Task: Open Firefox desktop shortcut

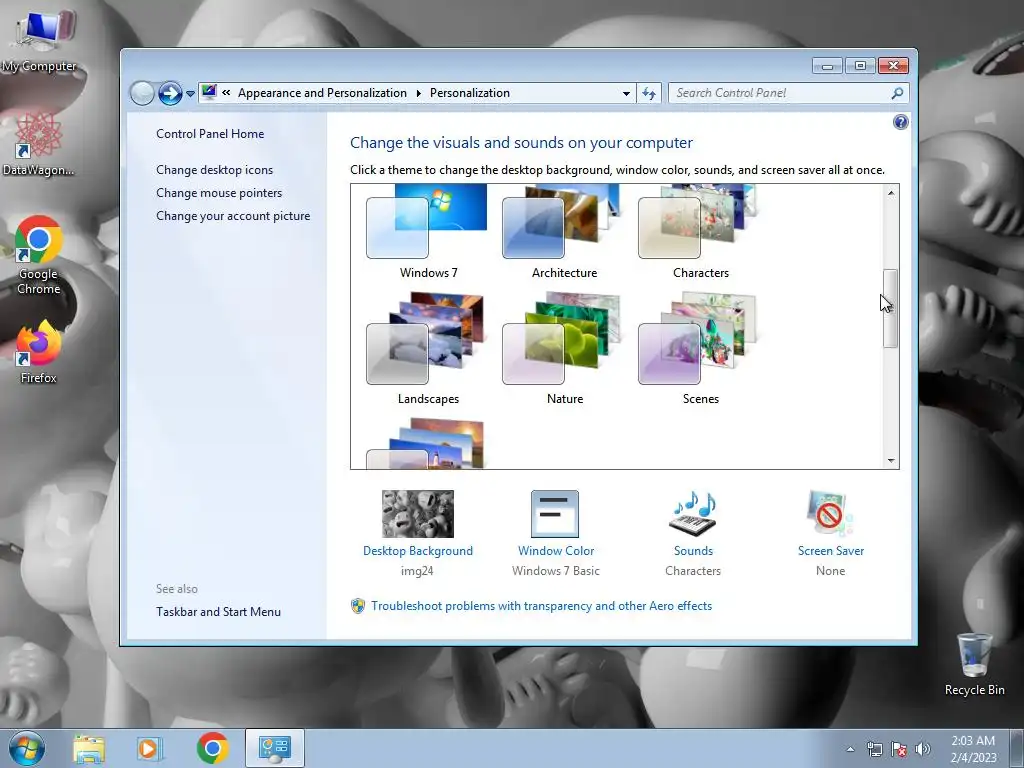Action: click(39, 351)
